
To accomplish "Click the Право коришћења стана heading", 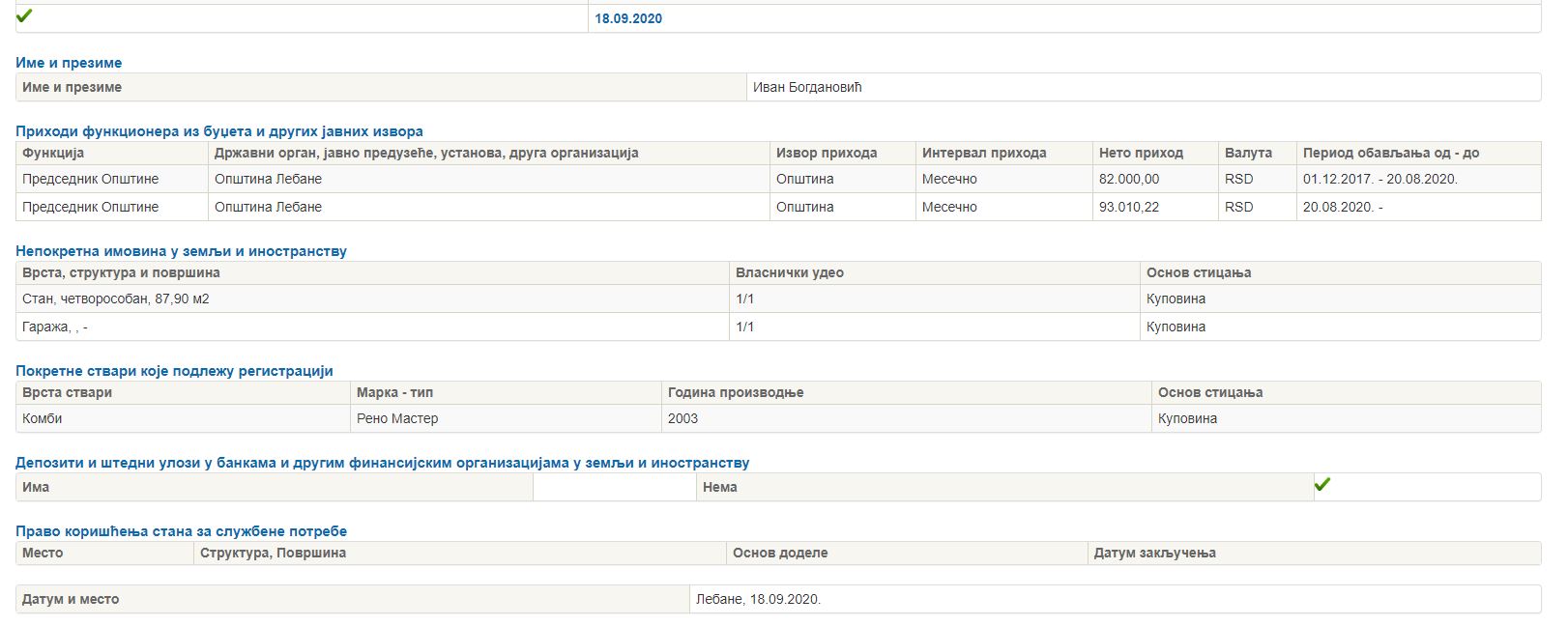I will coord(181,531).
